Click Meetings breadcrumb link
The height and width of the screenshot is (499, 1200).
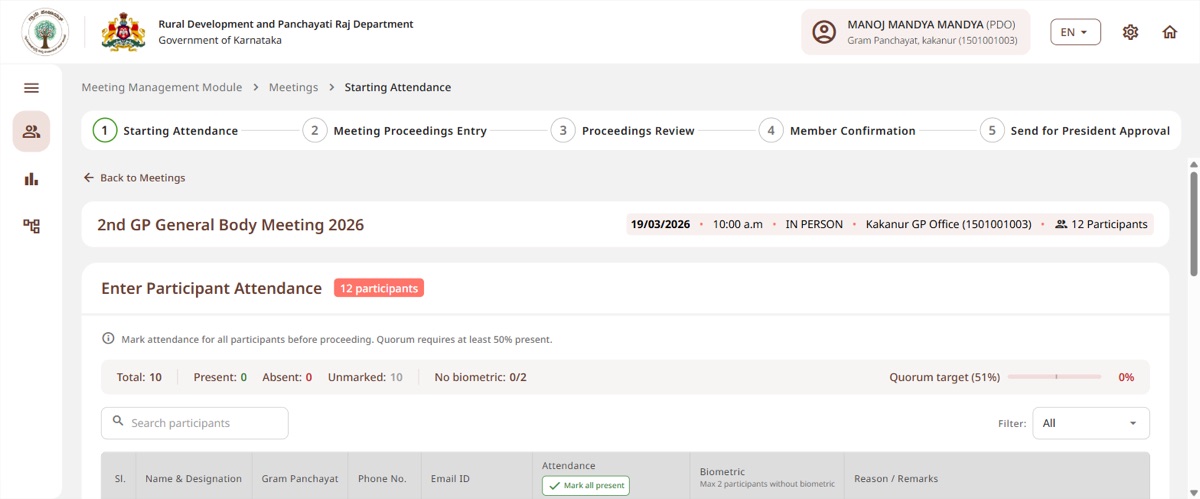(x=293, y=87)
